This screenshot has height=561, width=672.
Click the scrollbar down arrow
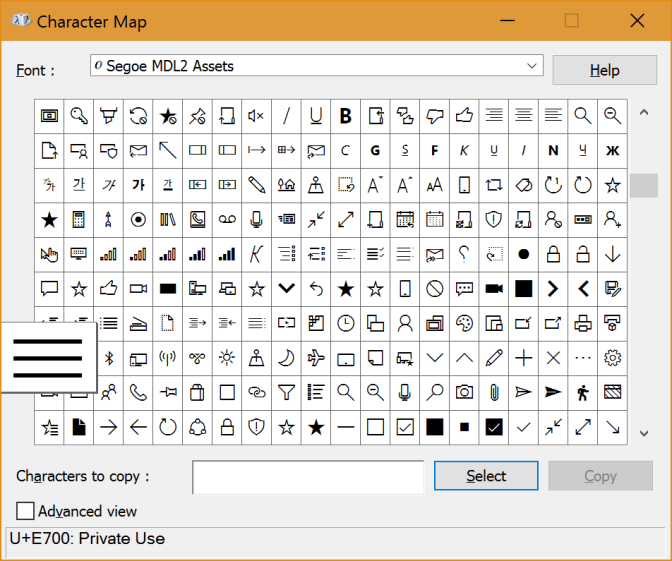(x=644, y=433)
